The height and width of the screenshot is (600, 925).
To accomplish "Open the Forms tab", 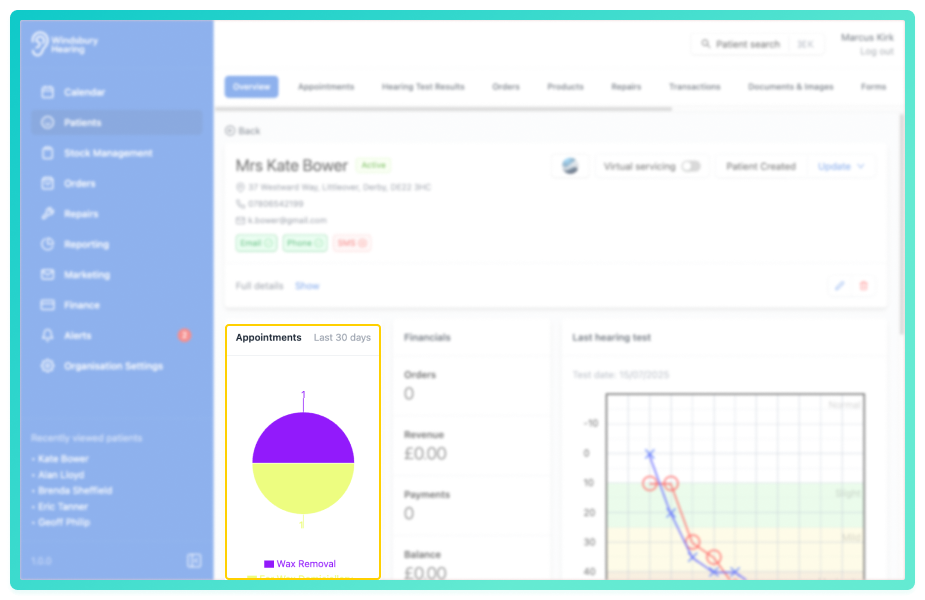I will [874, 87].
